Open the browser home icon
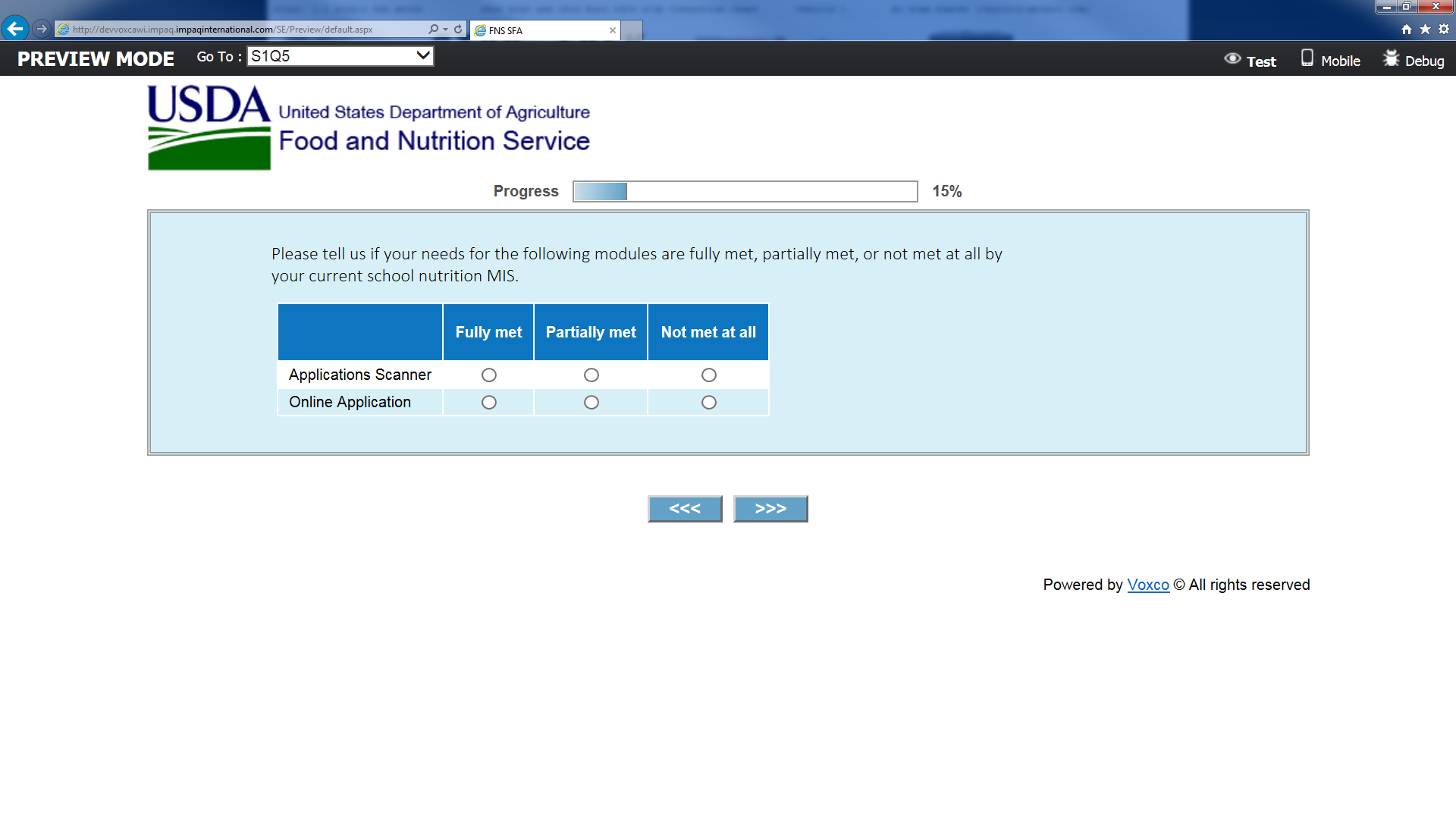 coord(1406,29)
